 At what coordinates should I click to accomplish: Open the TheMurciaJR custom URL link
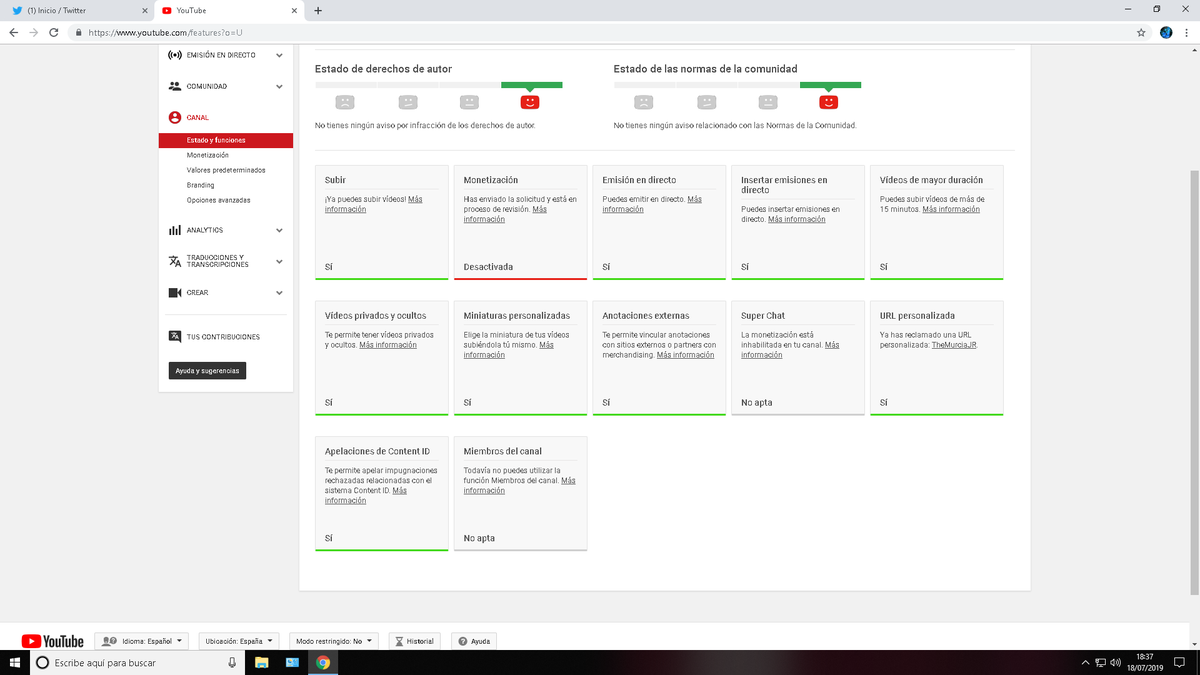(955, 345)
